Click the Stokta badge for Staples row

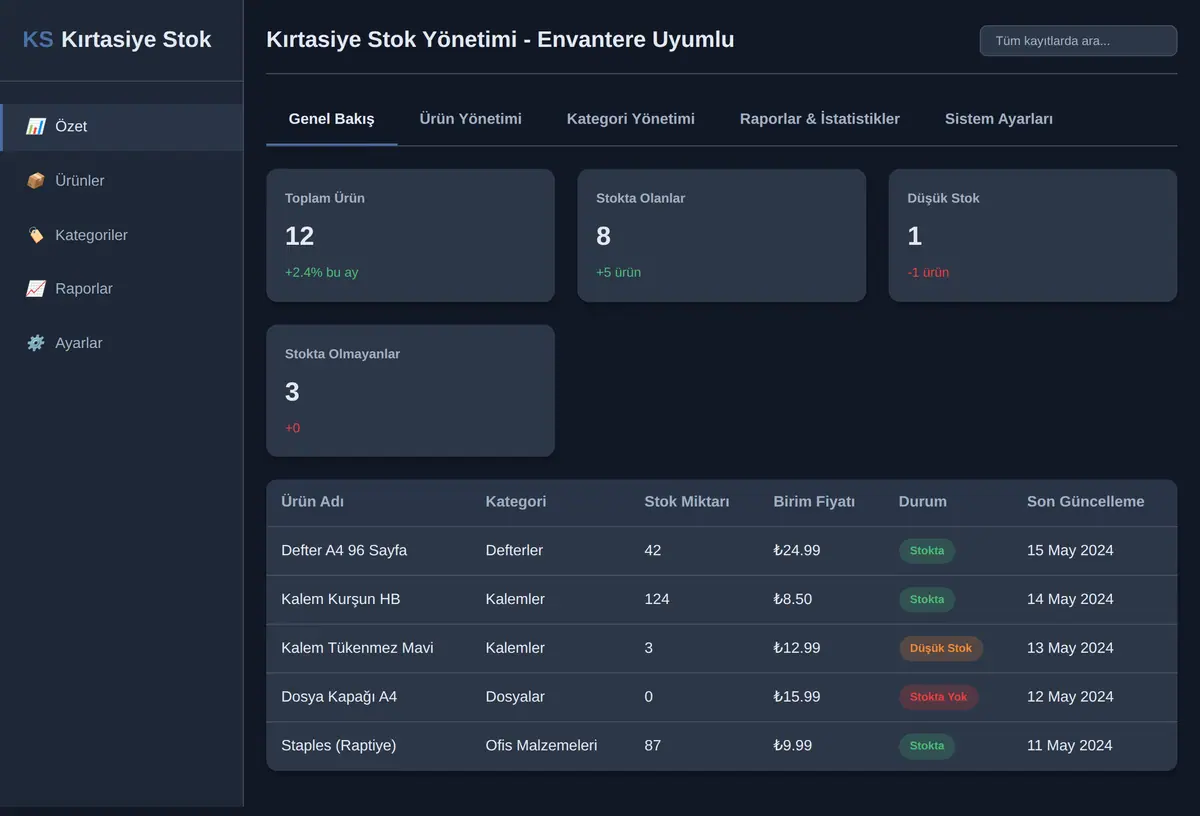coord(927,746)
